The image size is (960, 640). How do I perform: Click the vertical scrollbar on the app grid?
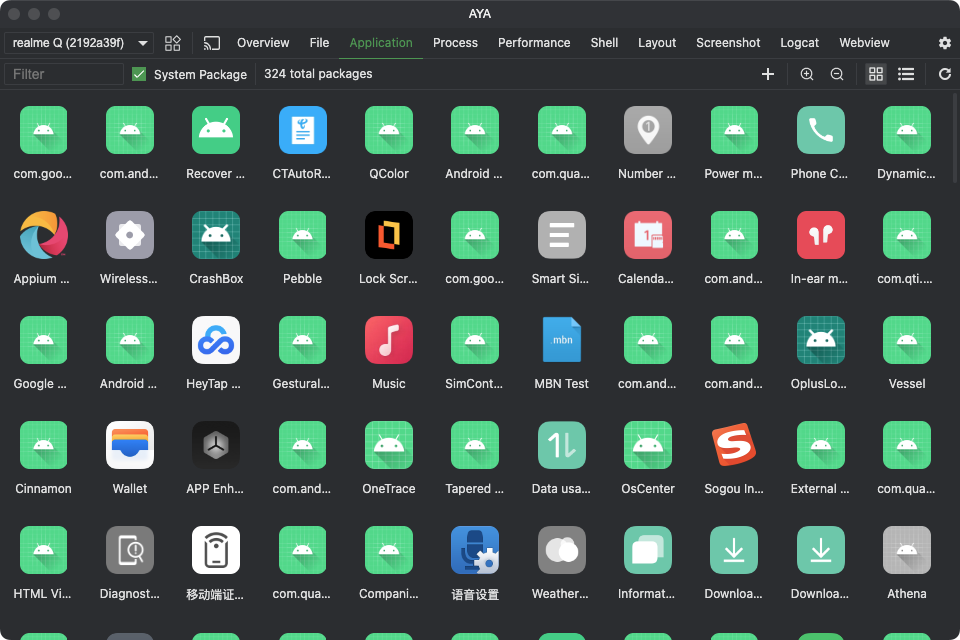coord(955,138)
